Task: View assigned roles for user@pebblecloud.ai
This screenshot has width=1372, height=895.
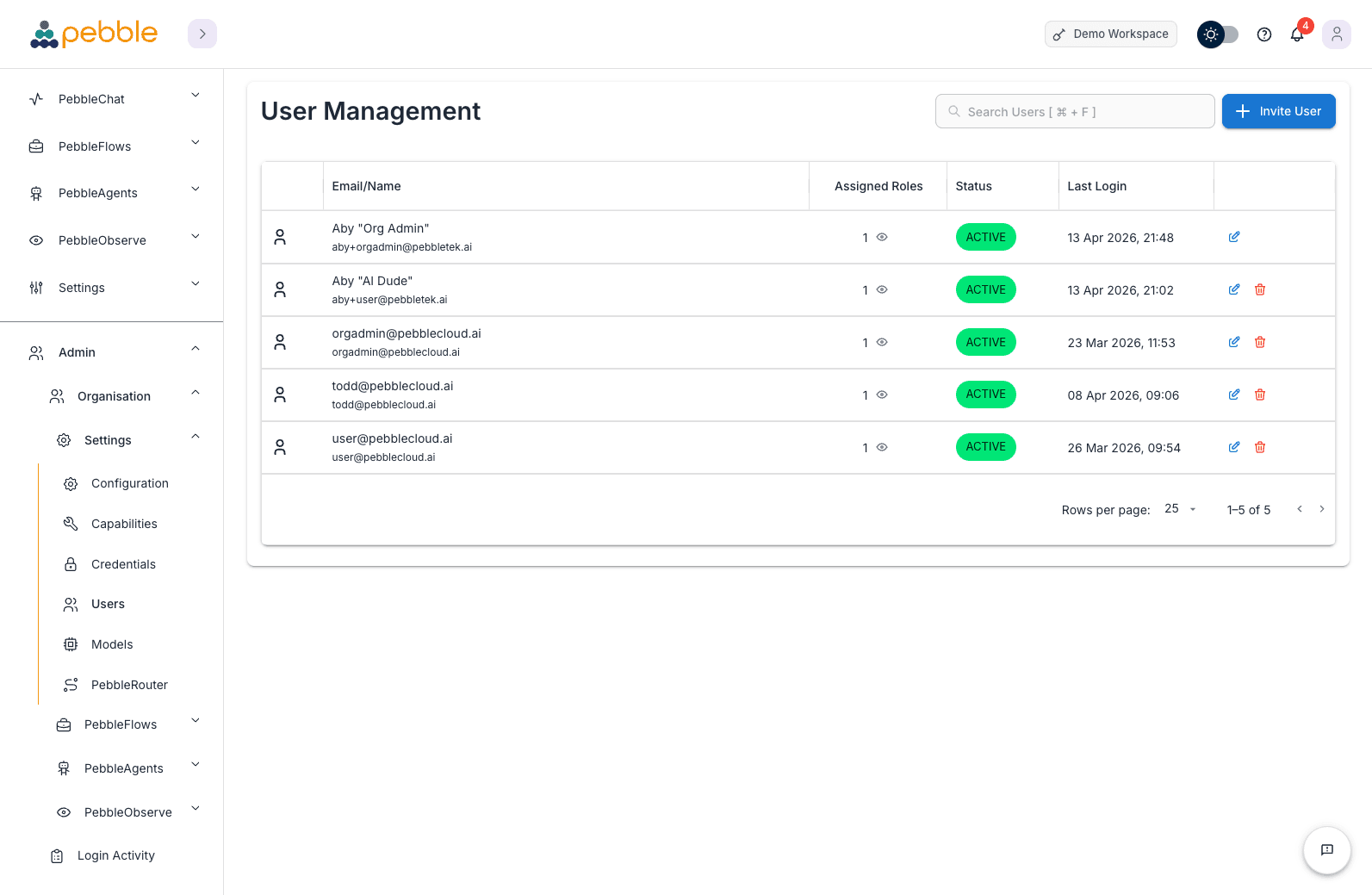Action: (882, 447)
